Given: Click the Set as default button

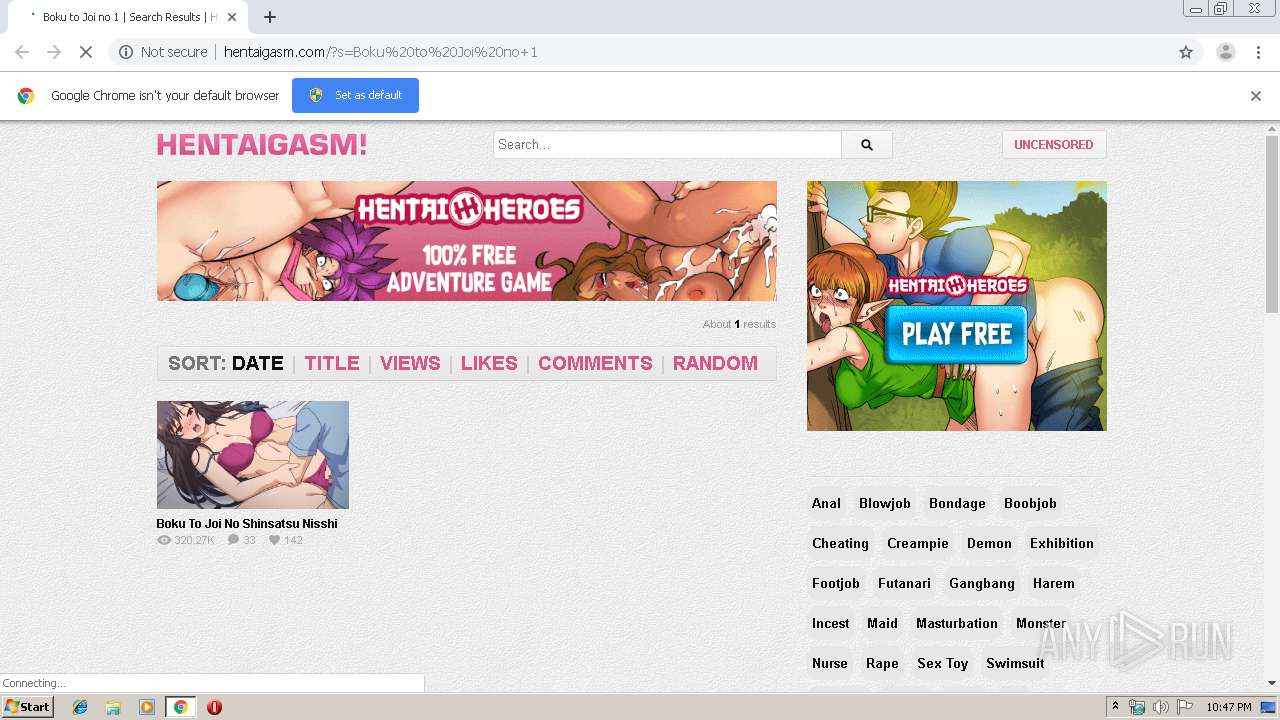Looking at the screenshot, I should (355, 95).
